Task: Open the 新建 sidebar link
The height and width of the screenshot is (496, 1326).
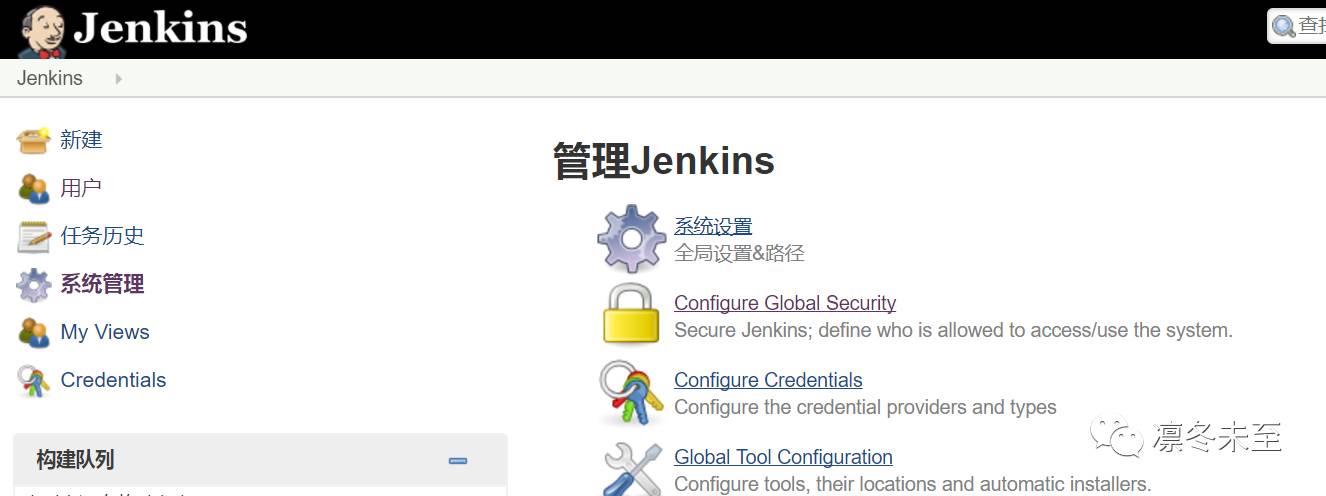Action: [81, 140]
